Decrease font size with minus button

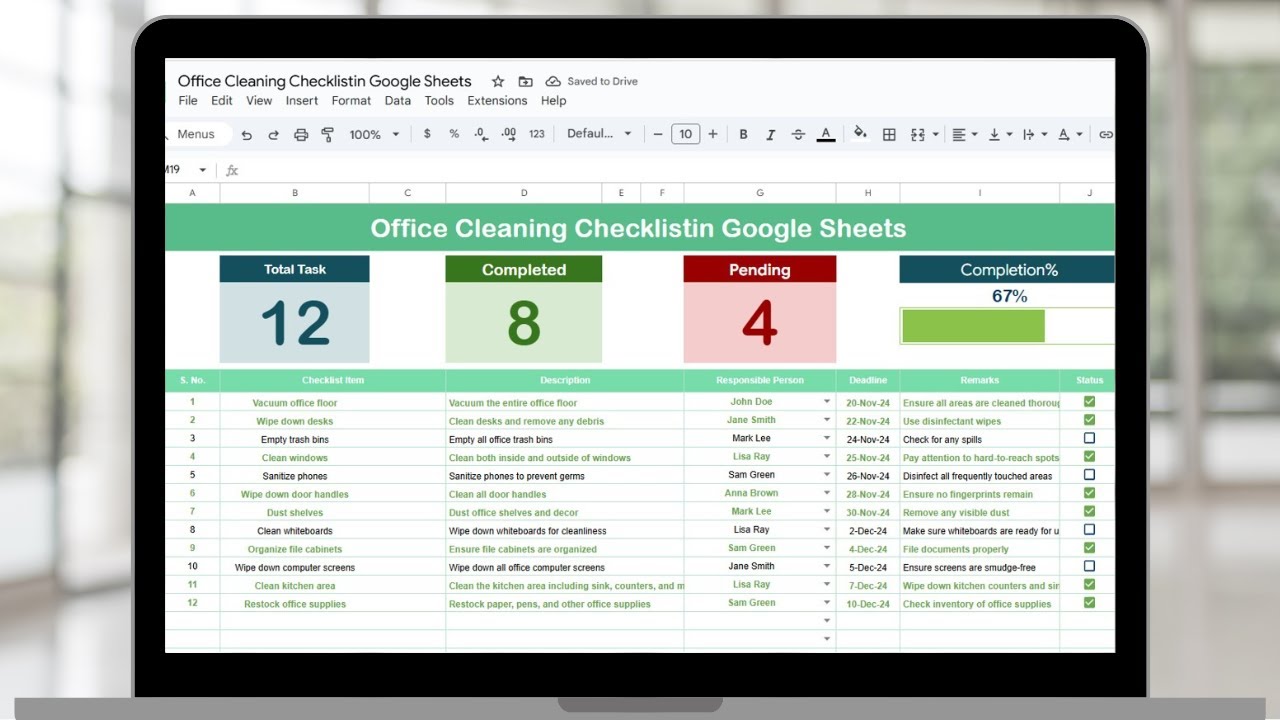click(658, 134)
